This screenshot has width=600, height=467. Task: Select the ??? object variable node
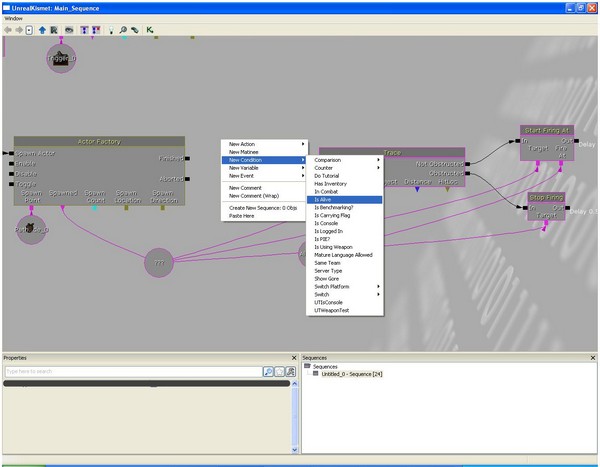[x=159, y=263]
